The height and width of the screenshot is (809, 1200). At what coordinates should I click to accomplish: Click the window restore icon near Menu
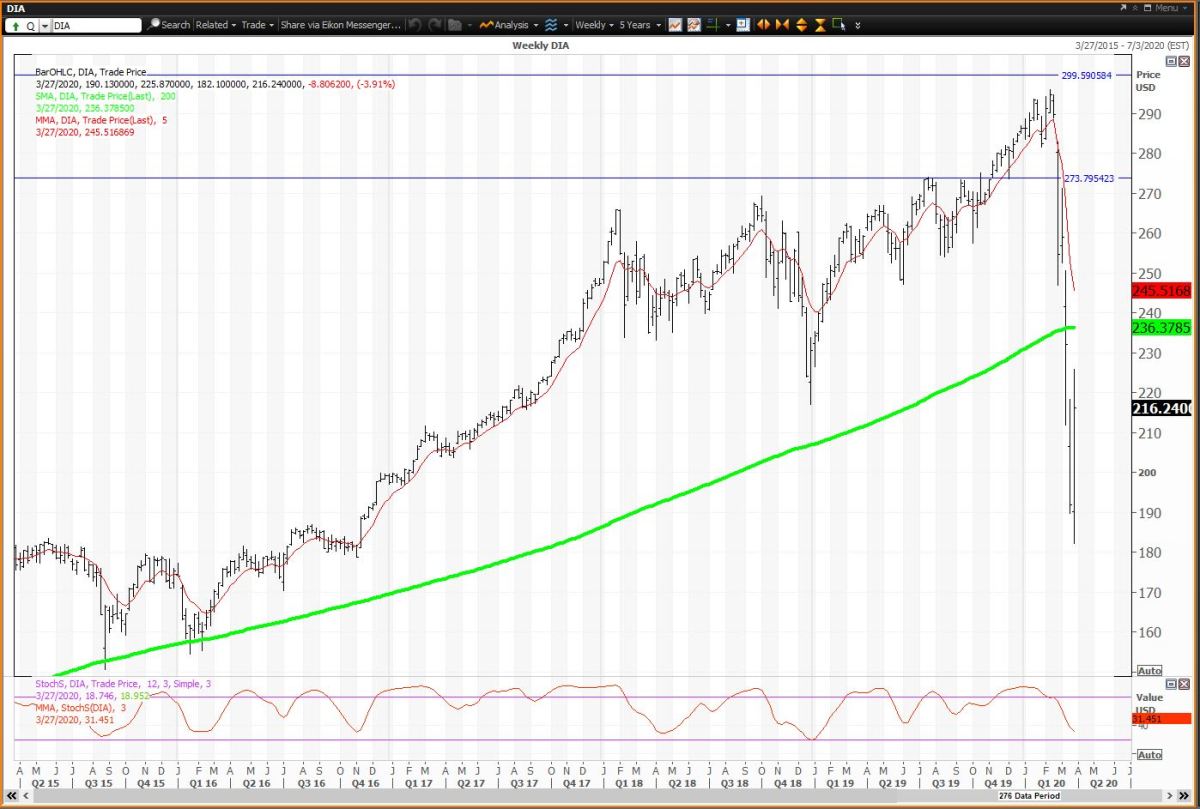[1147, 8]
